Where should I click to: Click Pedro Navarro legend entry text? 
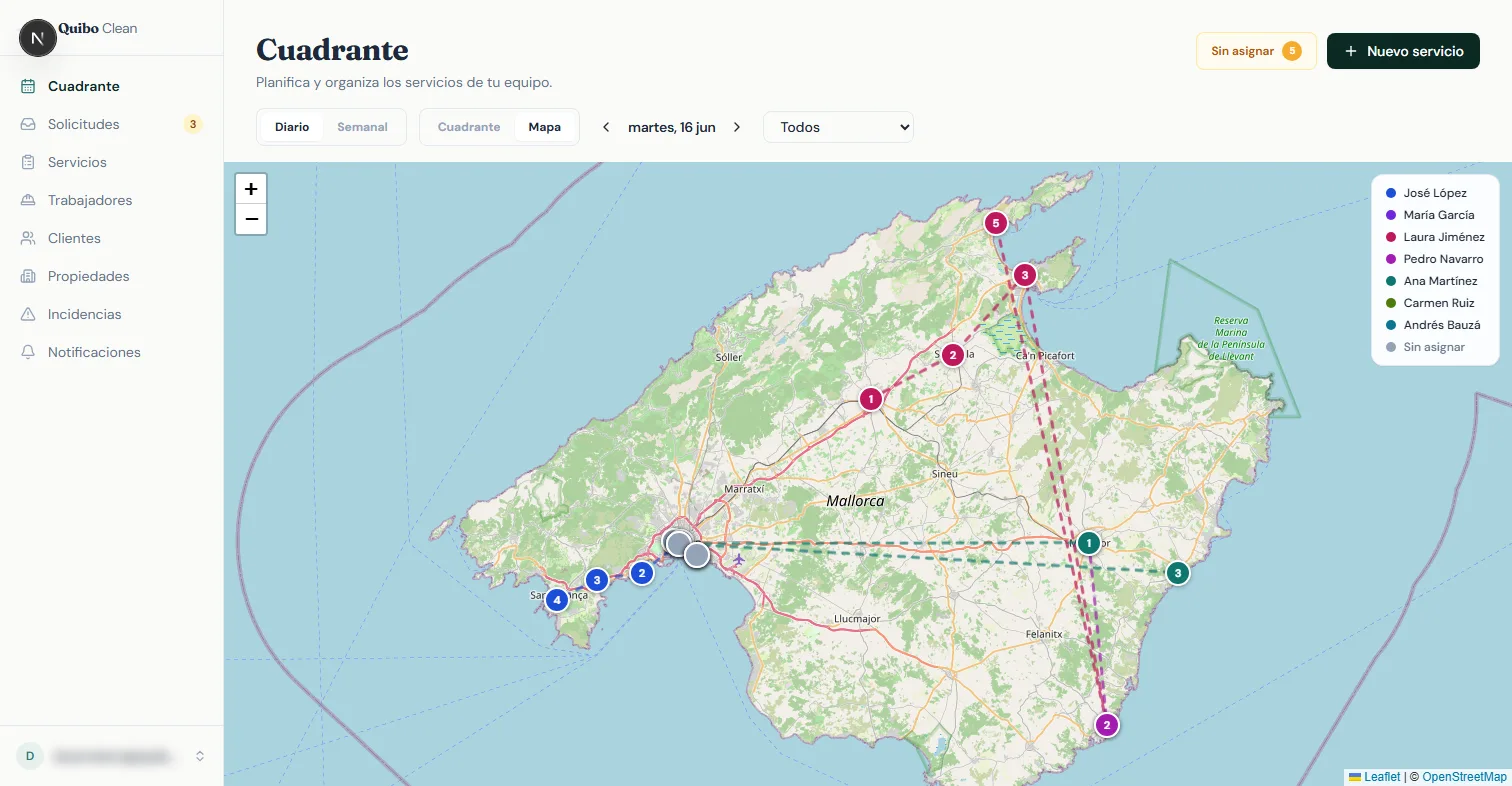(x=1443, y=259)
